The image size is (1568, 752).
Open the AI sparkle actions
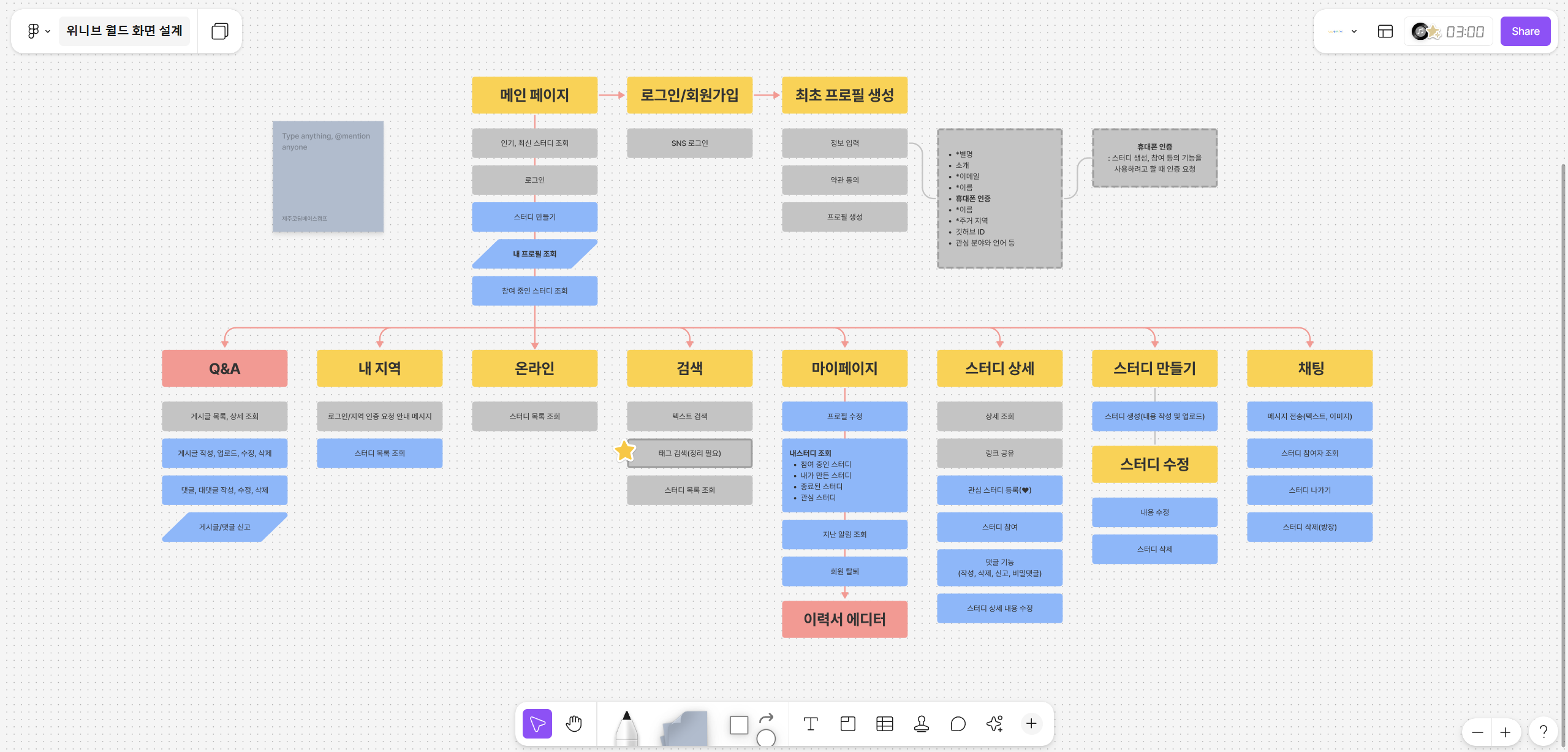tap(994, 724)
